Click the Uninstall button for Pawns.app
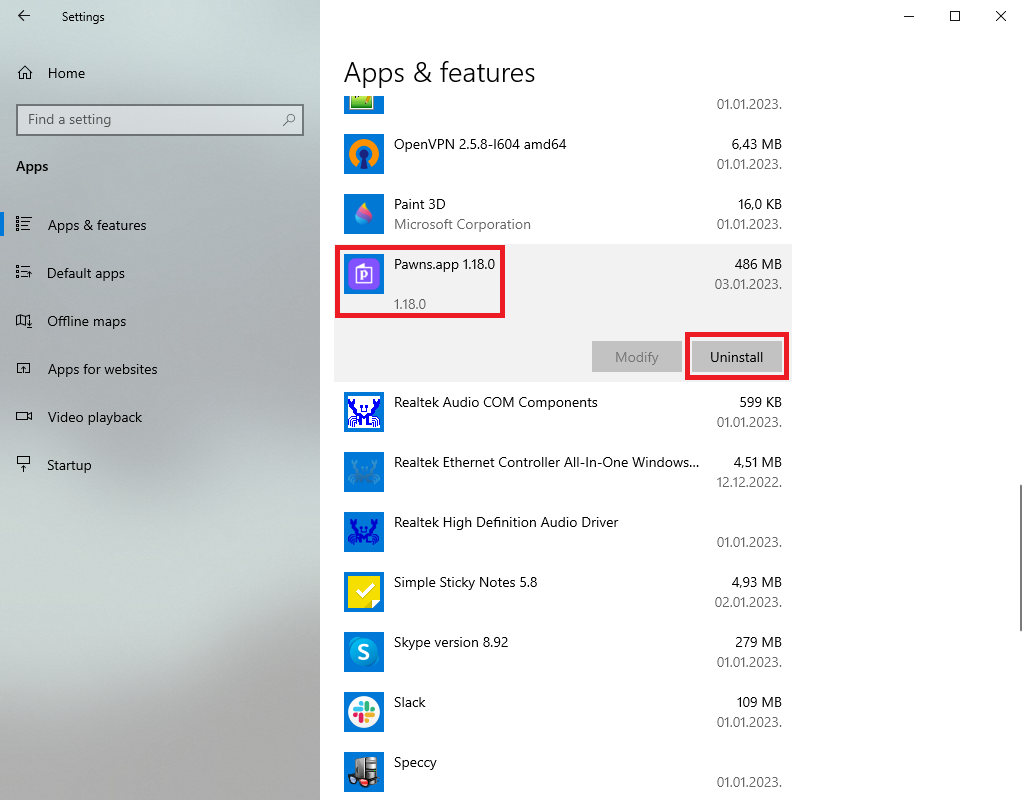The width and height of the screenshot is (1024, 801). (x=737, y=357)
